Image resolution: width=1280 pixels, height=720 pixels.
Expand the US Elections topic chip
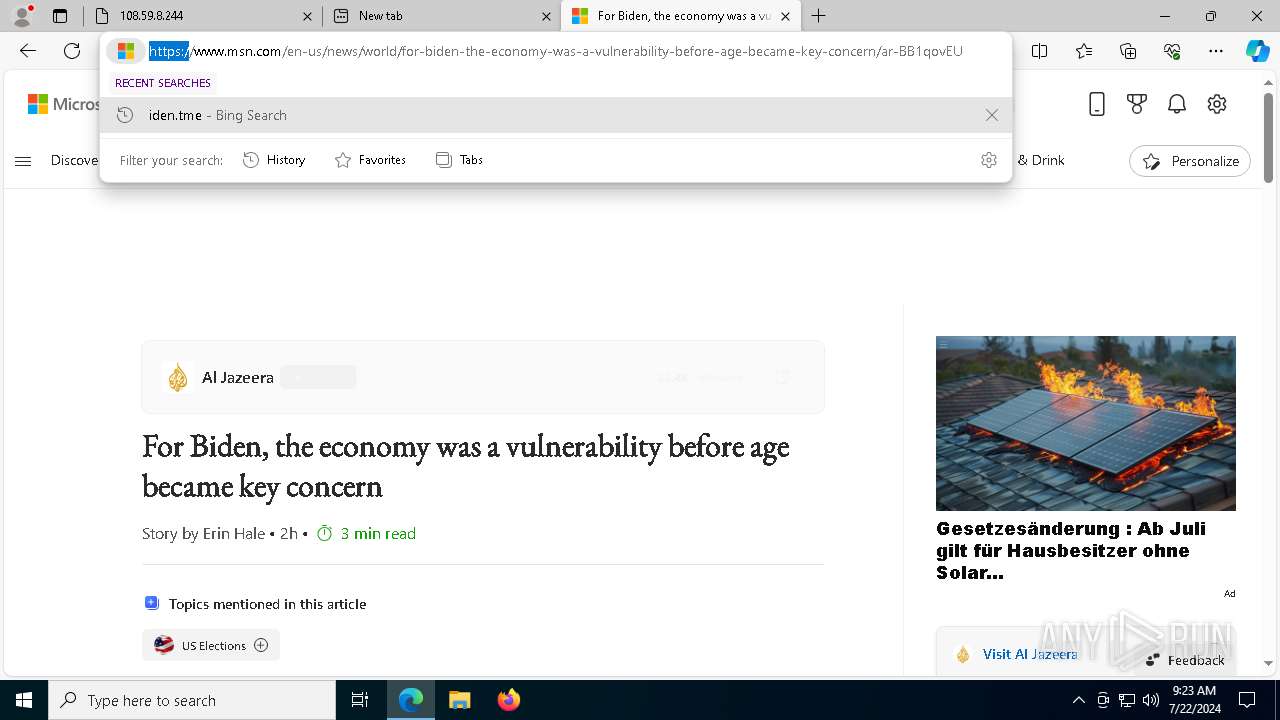[261, 645]
